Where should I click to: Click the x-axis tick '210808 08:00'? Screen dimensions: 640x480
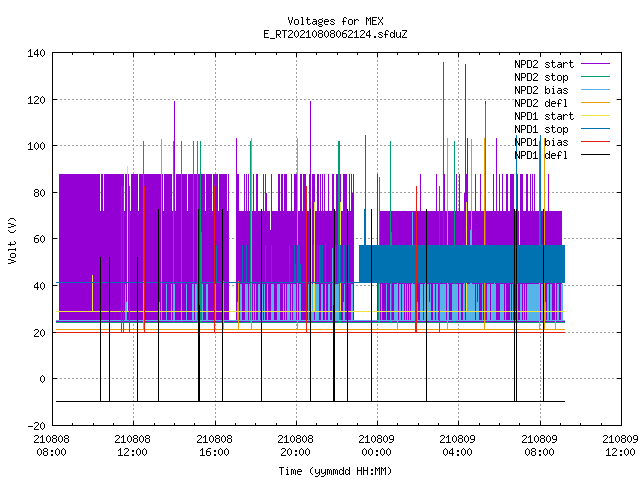[51, 446]
